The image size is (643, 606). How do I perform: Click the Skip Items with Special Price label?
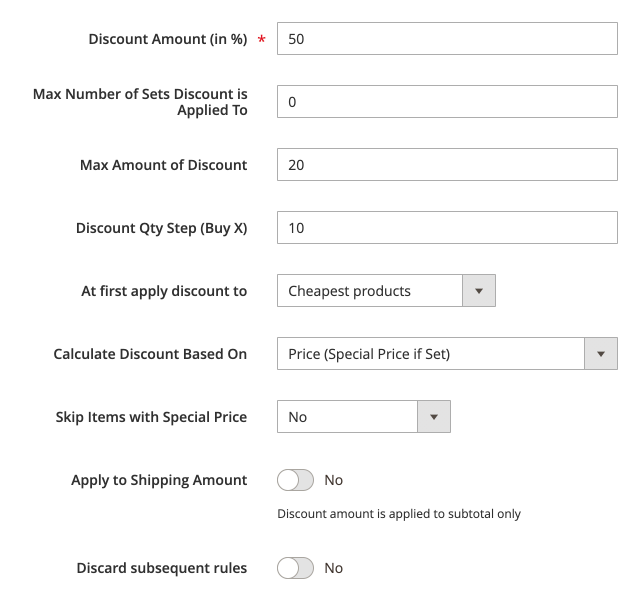(x=151, y=417)
